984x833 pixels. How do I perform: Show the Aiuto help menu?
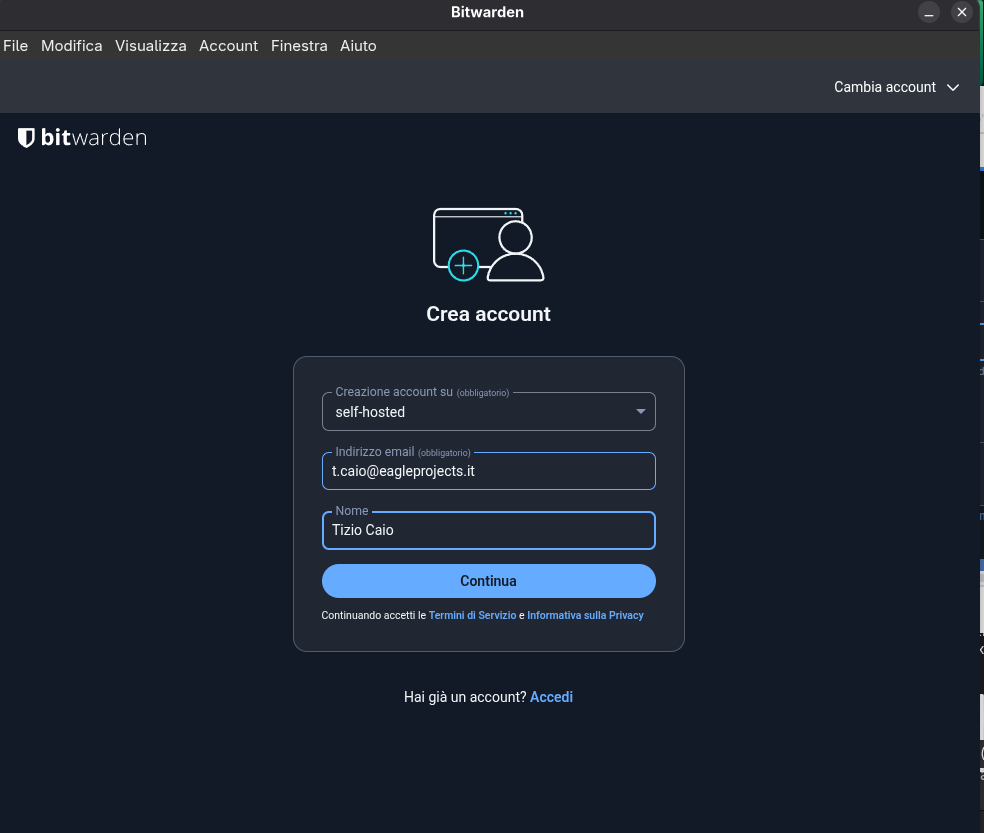pos(358,46)
